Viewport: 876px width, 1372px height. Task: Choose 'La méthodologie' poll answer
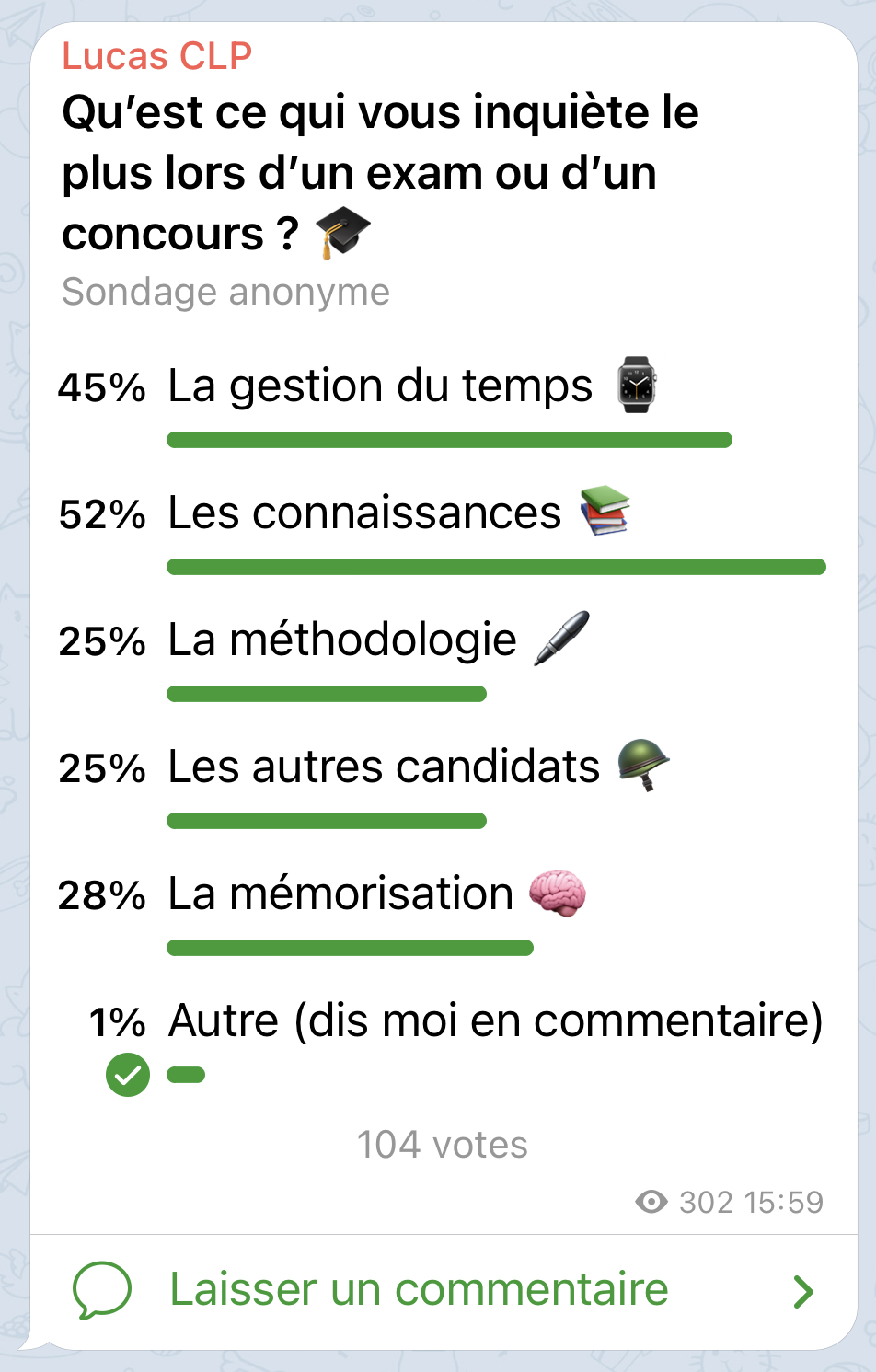(x=342, y=640)
